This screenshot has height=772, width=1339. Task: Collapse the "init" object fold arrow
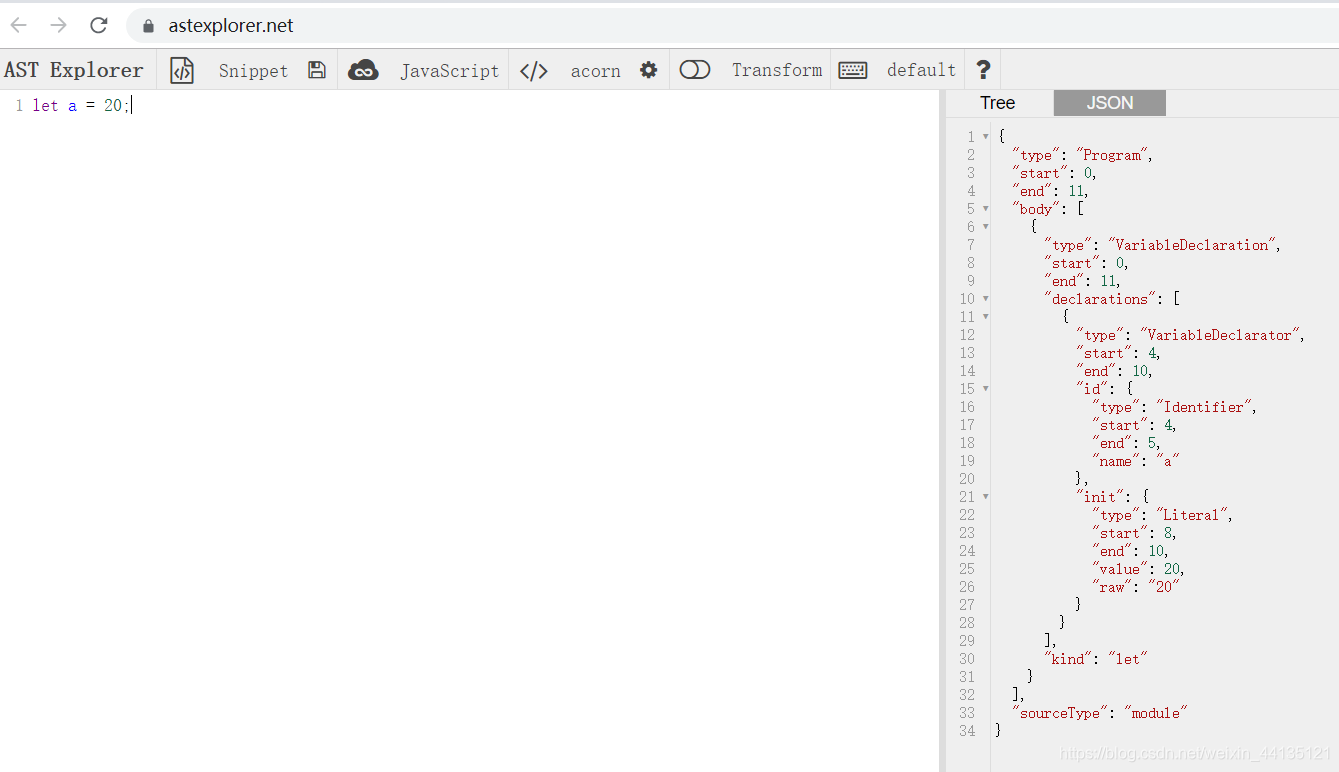pos(986,497)
